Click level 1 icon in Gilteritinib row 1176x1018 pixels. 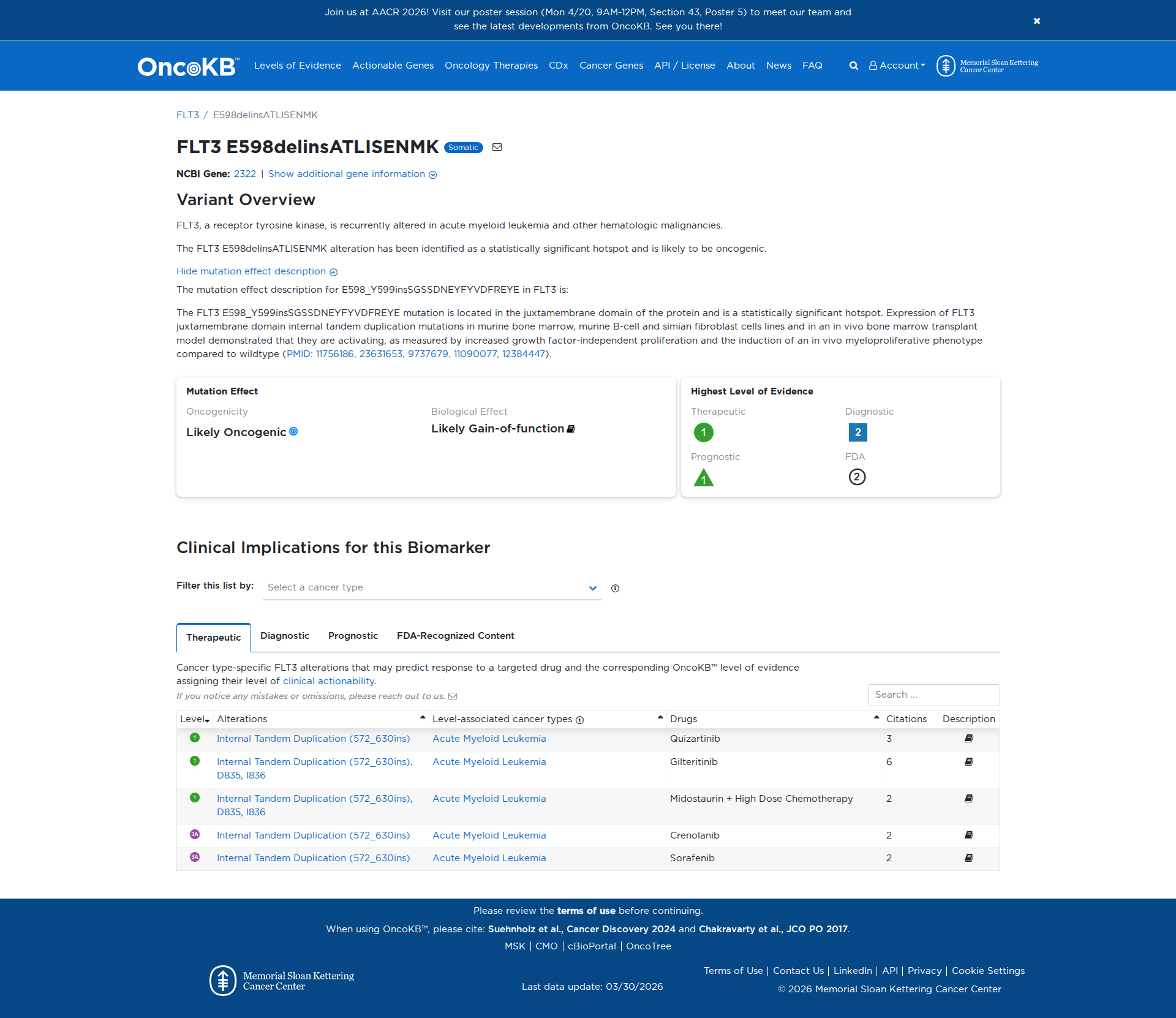click(195, 761)
